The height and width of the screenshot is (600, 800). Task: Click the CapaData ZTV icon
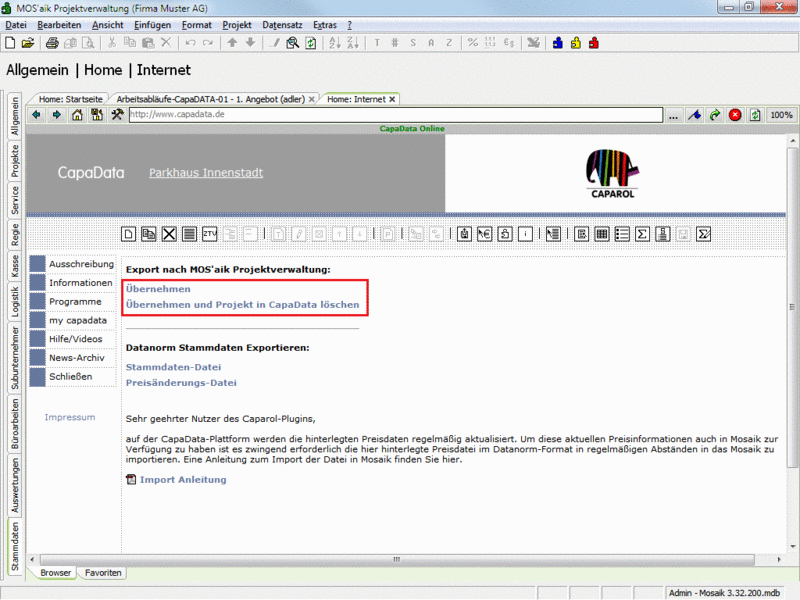coord(210,234)
